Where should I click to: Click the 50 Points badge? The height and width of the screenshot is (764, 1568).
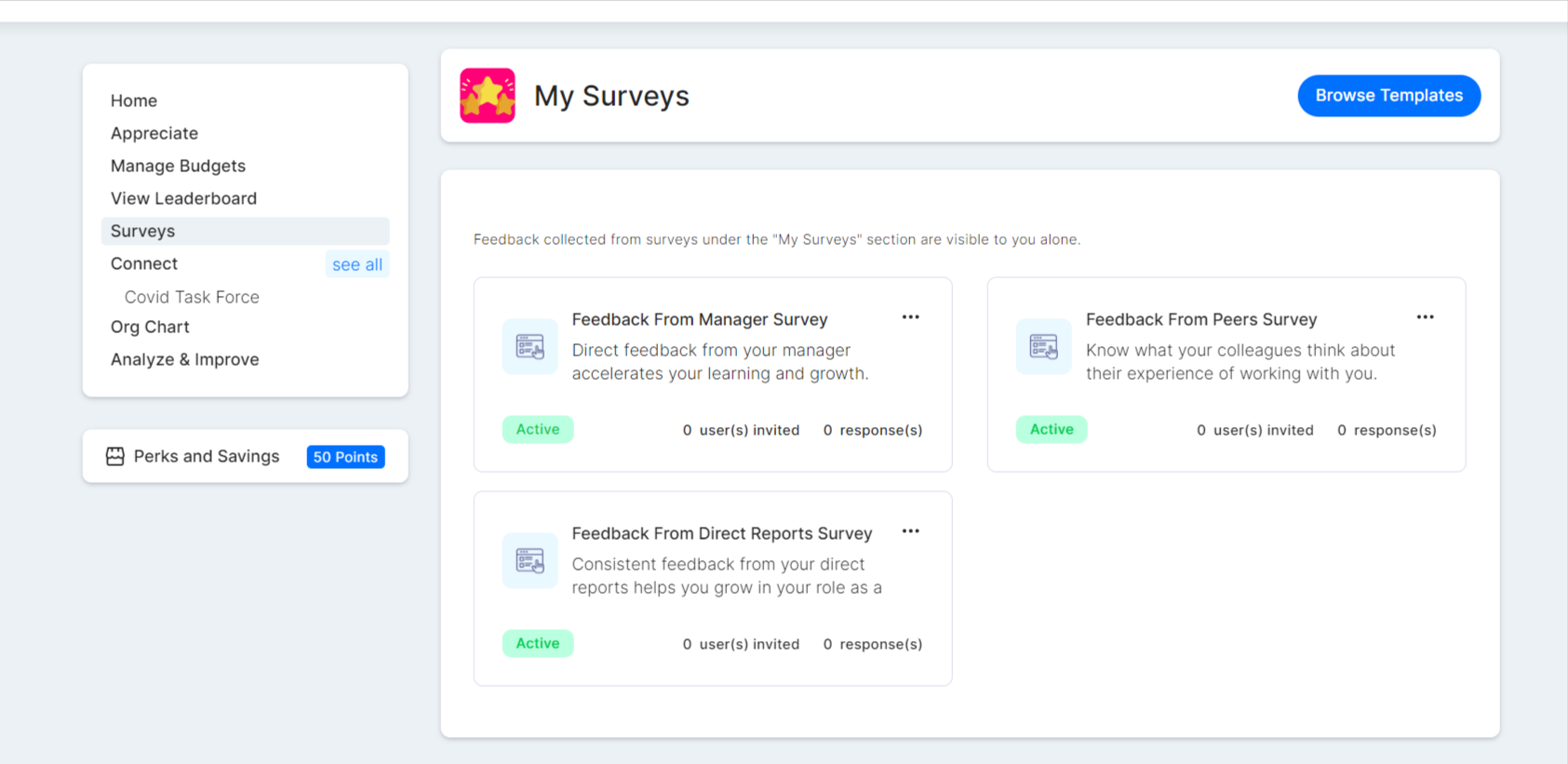pos(345,457)
